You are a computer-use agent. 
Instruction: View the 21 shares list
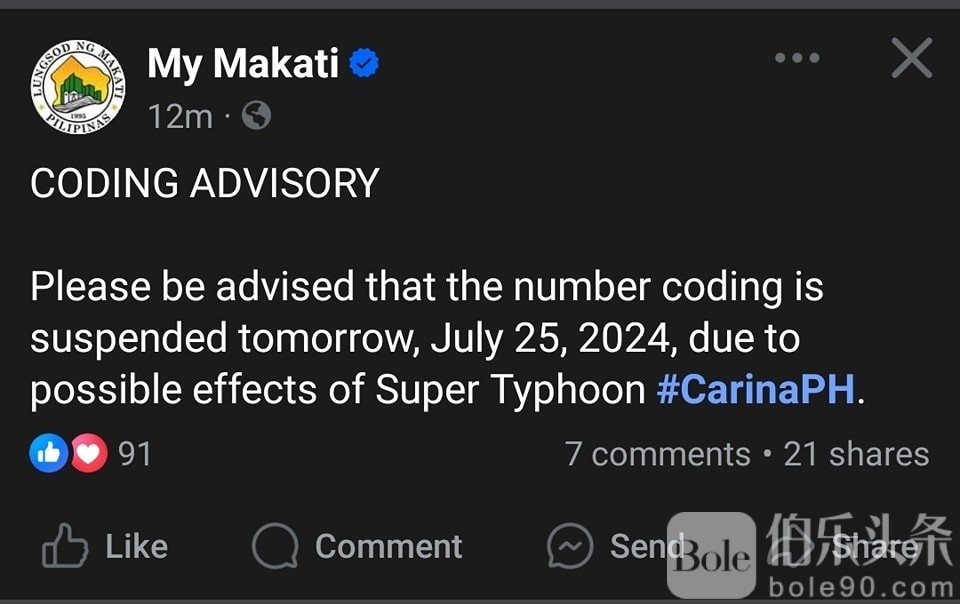[x=856, y=454]
